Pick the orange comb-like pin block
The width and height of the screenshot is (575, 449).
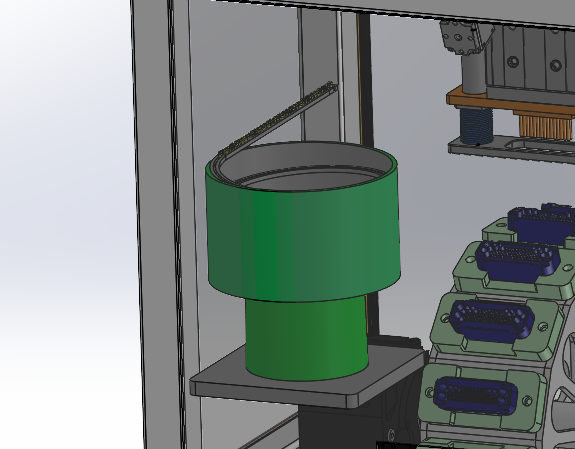click(x=546, y=127)
